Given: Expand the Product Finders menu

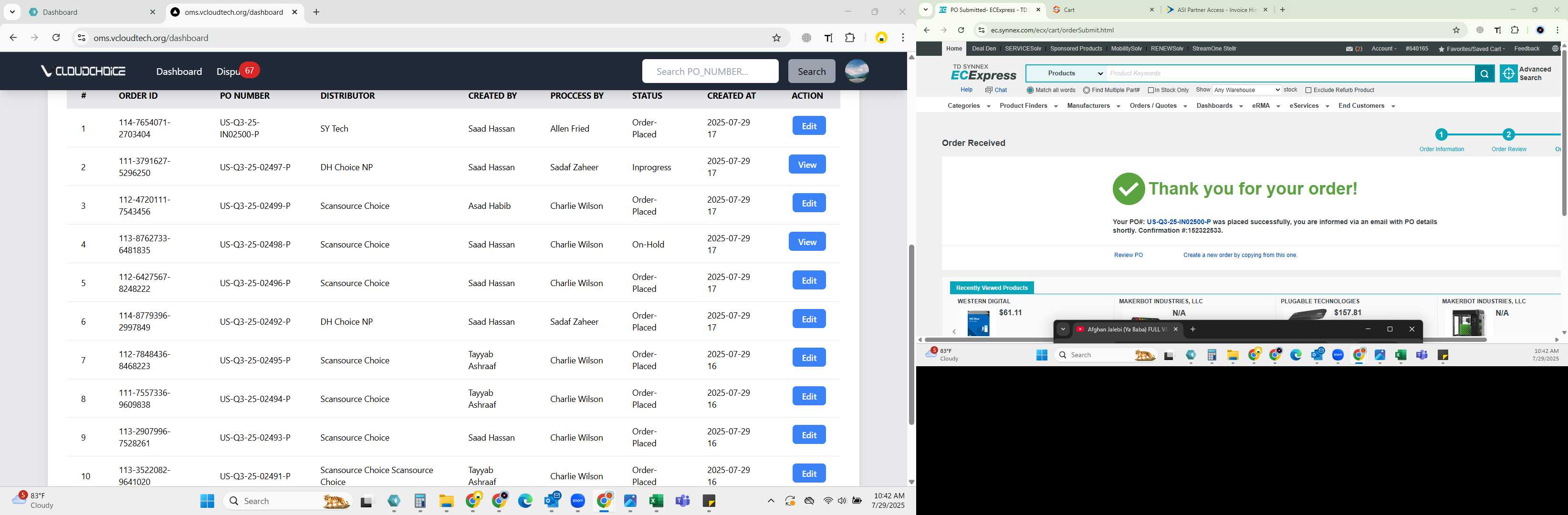Looking at the screenshot, I should [1028, 106].
